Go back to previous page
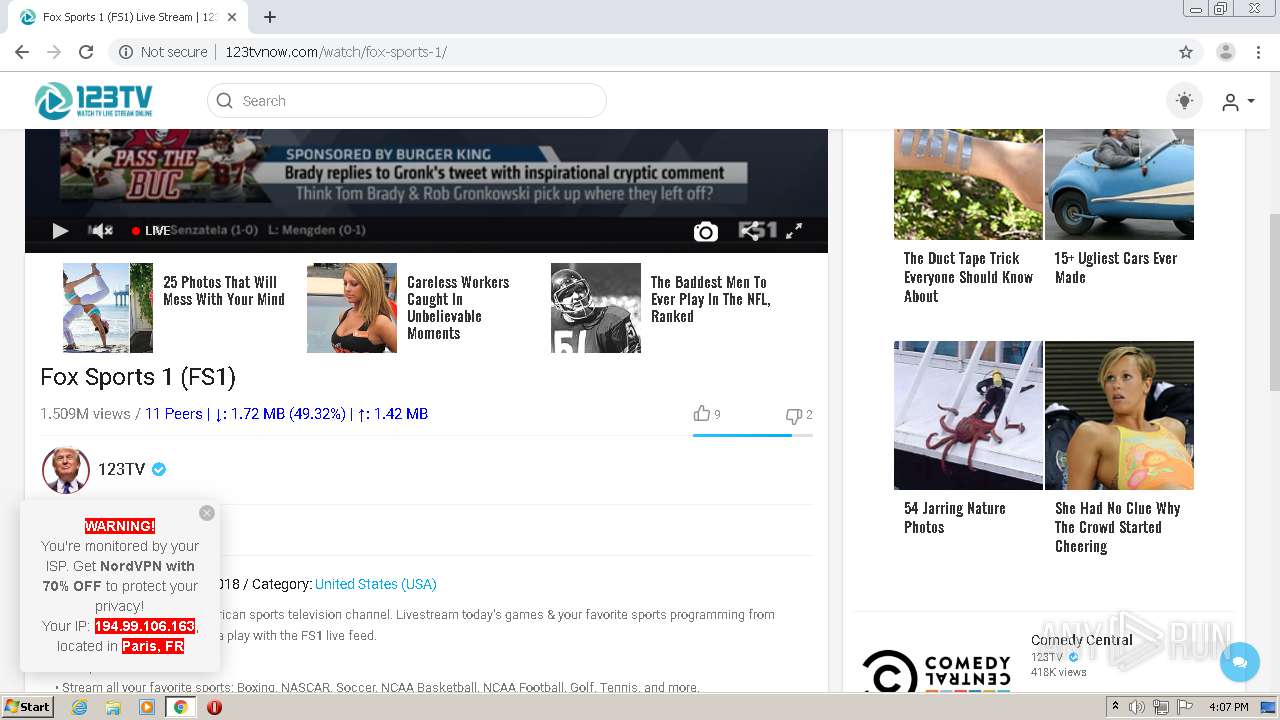Viewport: 1280px width, 720px height. (22, 52)
